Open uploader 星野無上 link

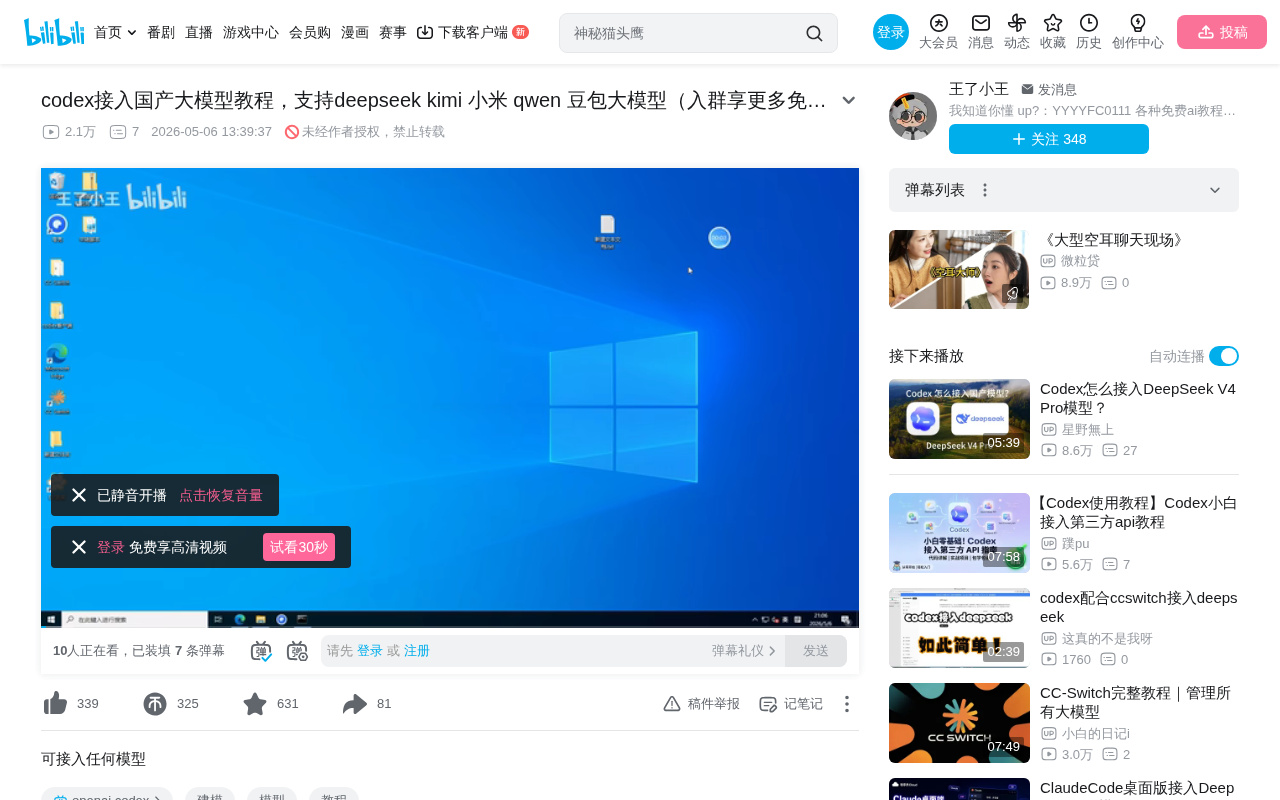pos(1087,429)
